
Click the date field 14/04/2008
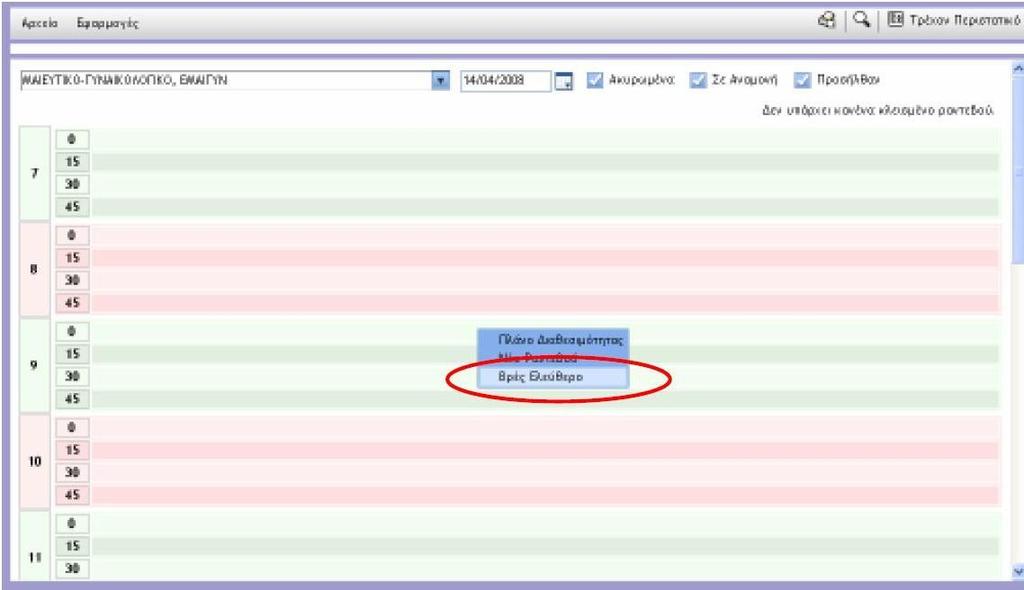(x=505, y=80)
